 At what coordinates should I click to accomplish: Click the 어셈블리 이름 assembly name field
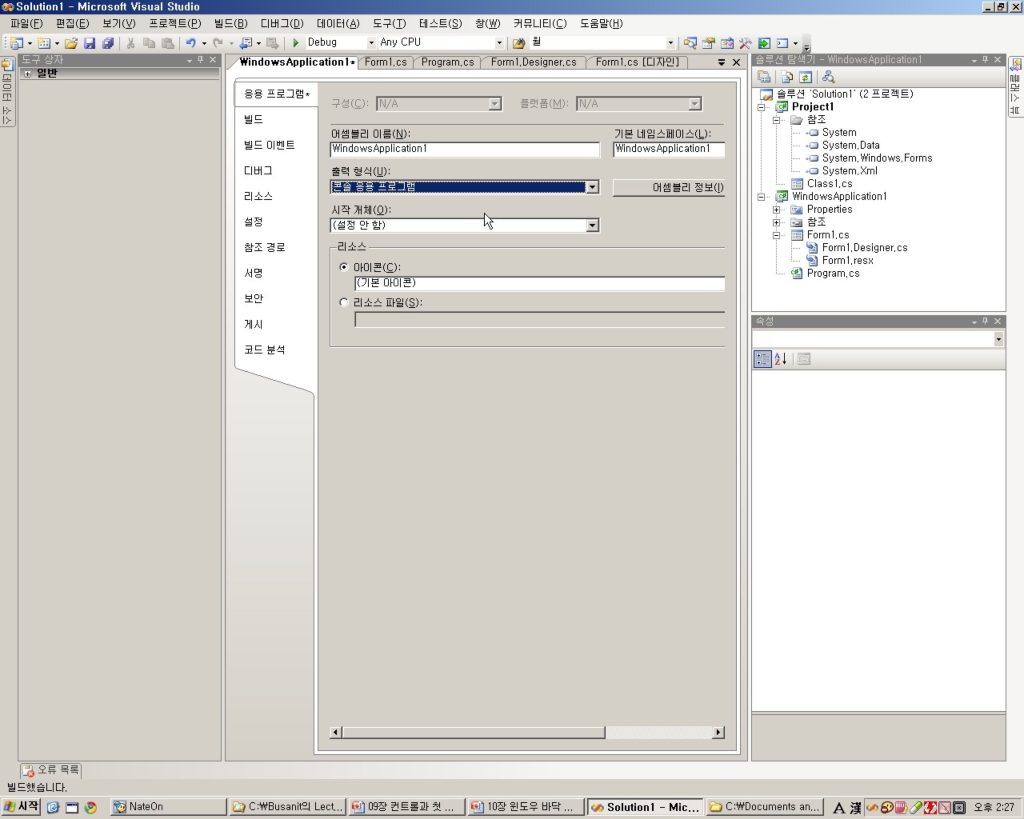pos(464,149)
